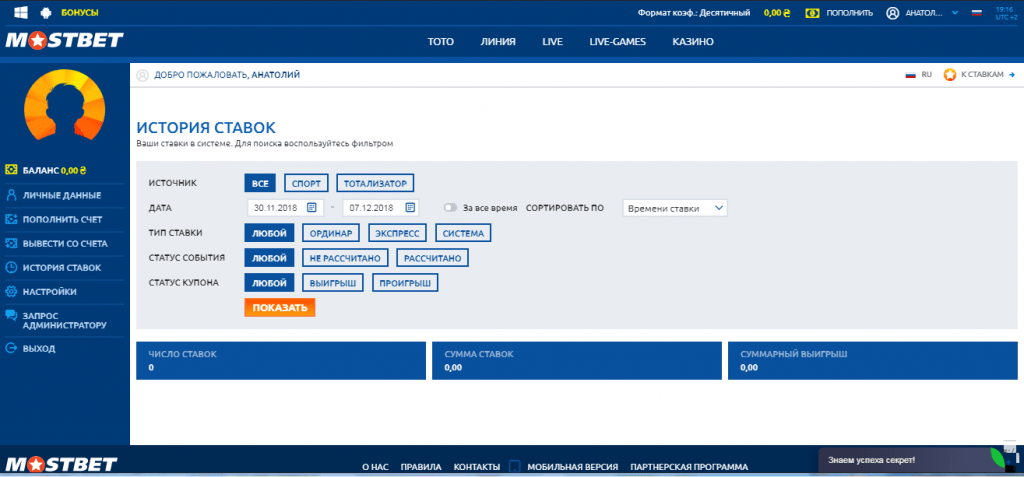Viewport: 1024px width, 477px height.
Task: Select ЭКСПРЕСС bet type
Action: [397, 233]
